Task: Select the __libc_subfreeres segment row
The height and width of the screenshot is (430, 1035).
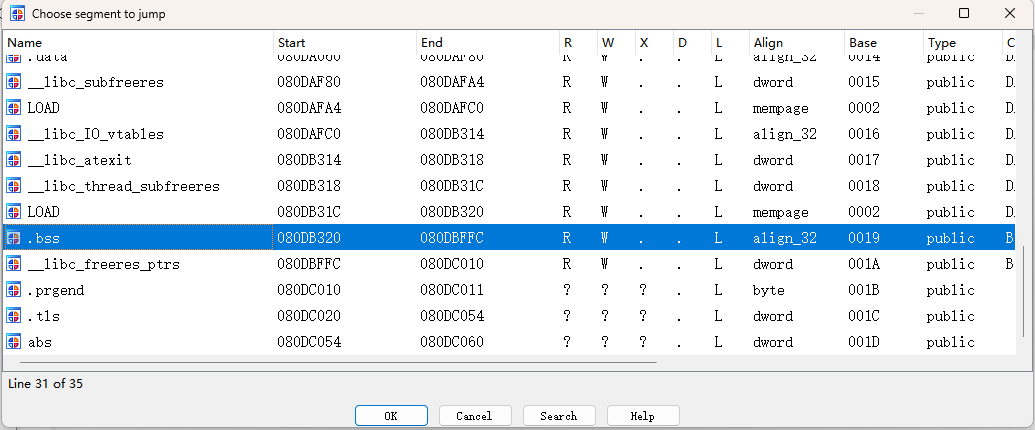Action: [x=510, y=83]
